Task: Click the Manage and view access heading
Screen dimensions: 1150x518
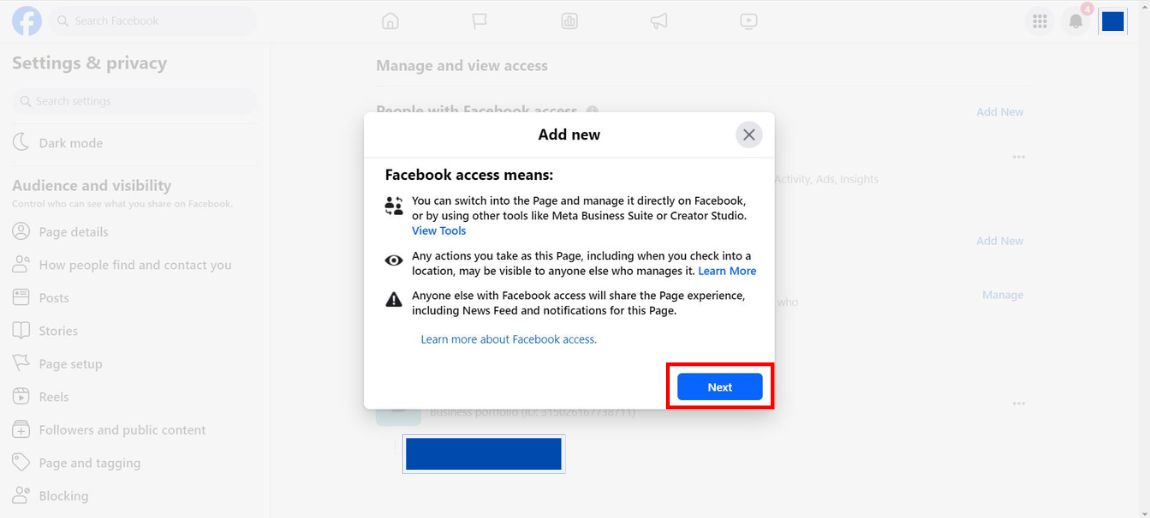Action: pos(462,65)
